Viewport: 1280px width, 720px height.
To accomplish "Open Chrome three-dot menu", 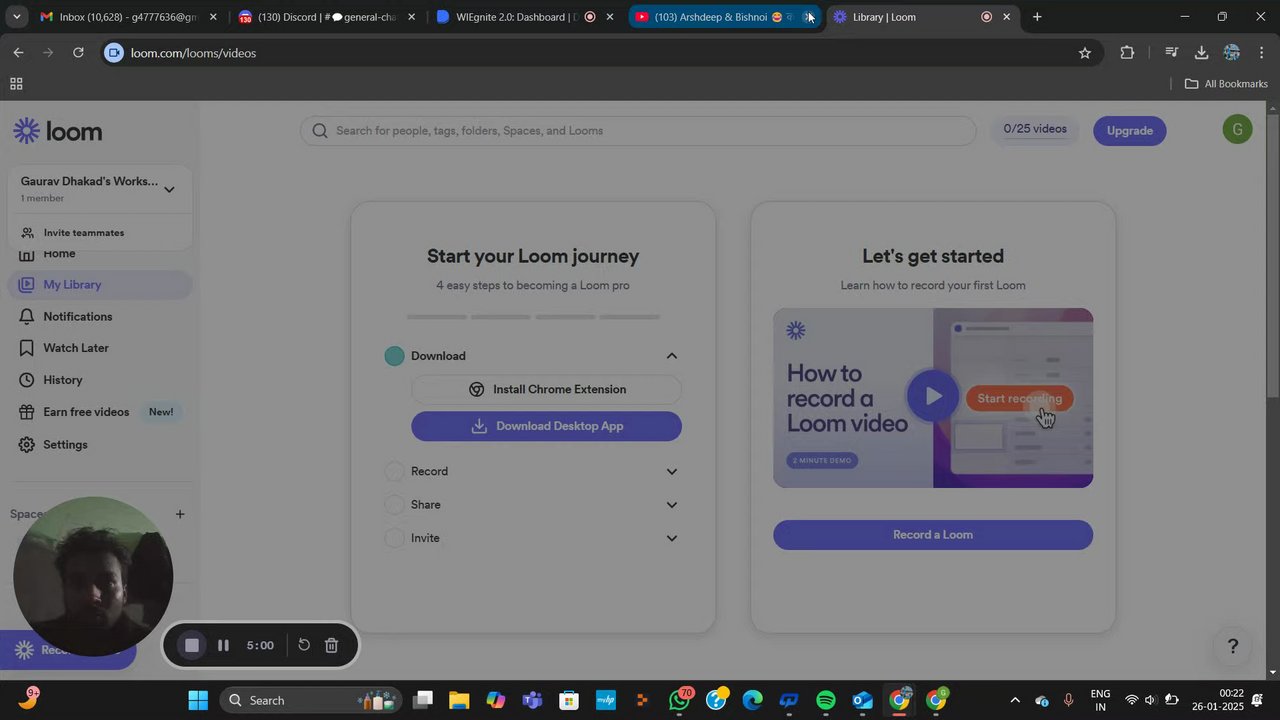I will [x=1262, y=53].
